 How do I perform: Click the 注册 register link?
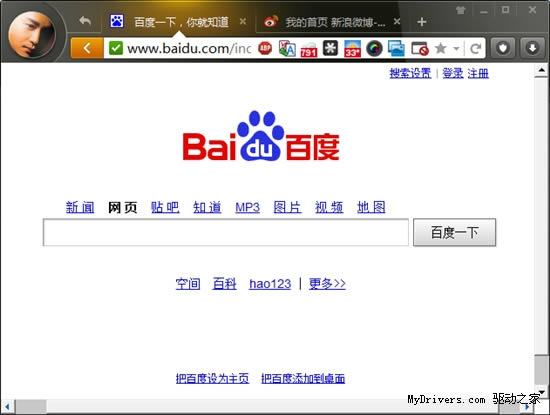tap(478, 73)
